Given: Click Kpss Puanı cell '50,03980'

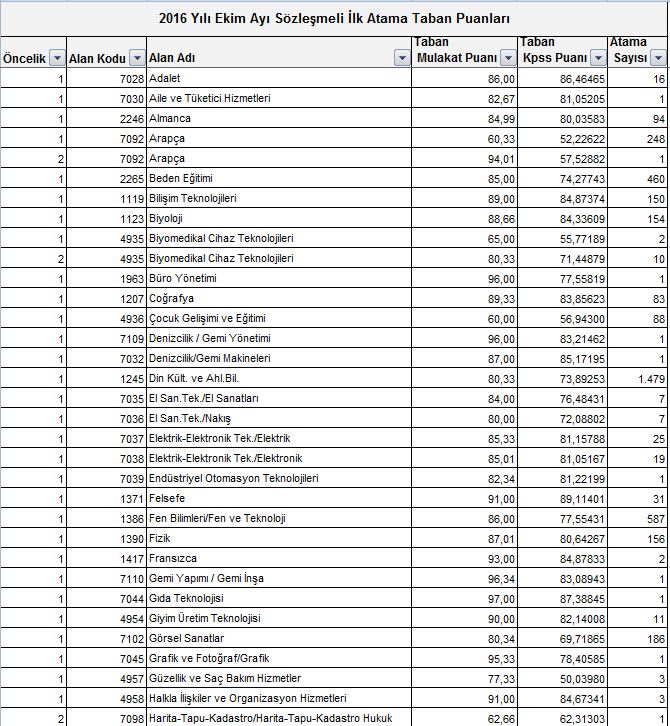Looking at the screenshot, I should coord(562,678).
